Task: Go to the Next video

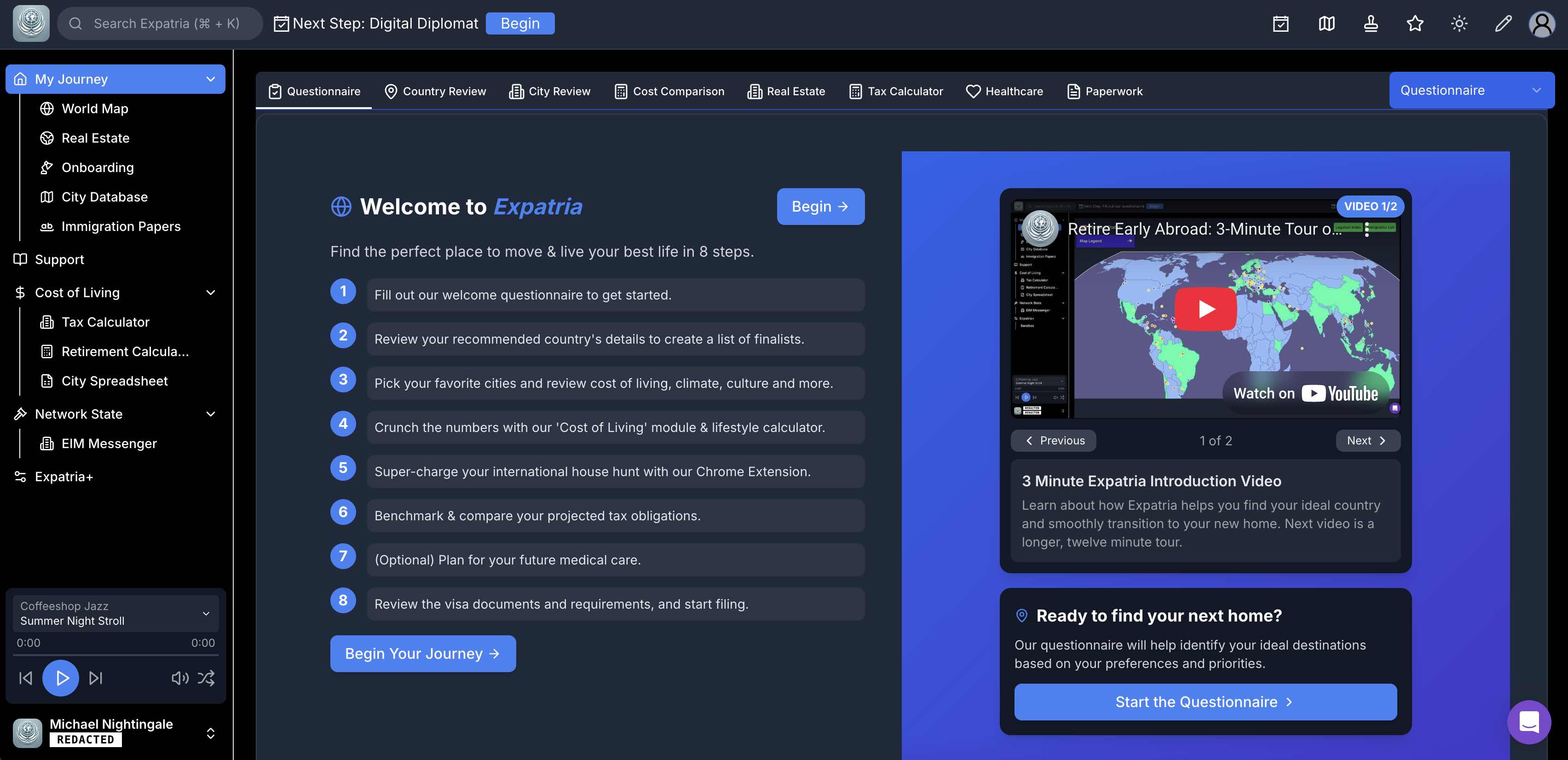Action: coord(1368,441)
